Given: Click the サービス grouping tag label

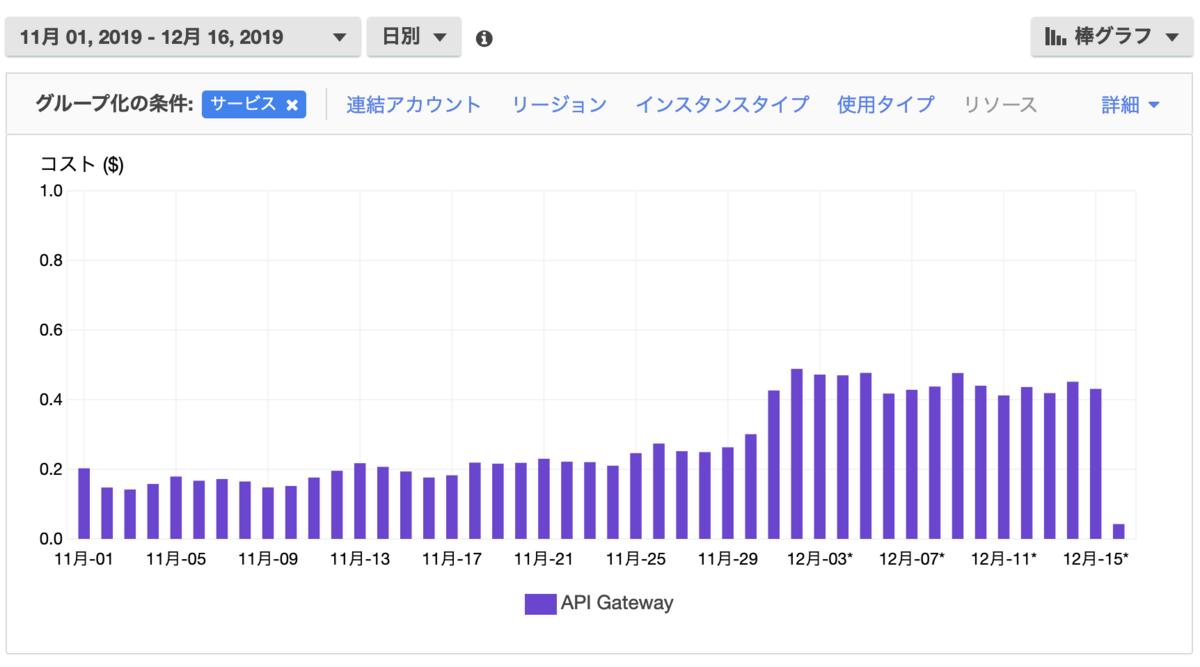Looking at the screenshot, I should [243, 104].
